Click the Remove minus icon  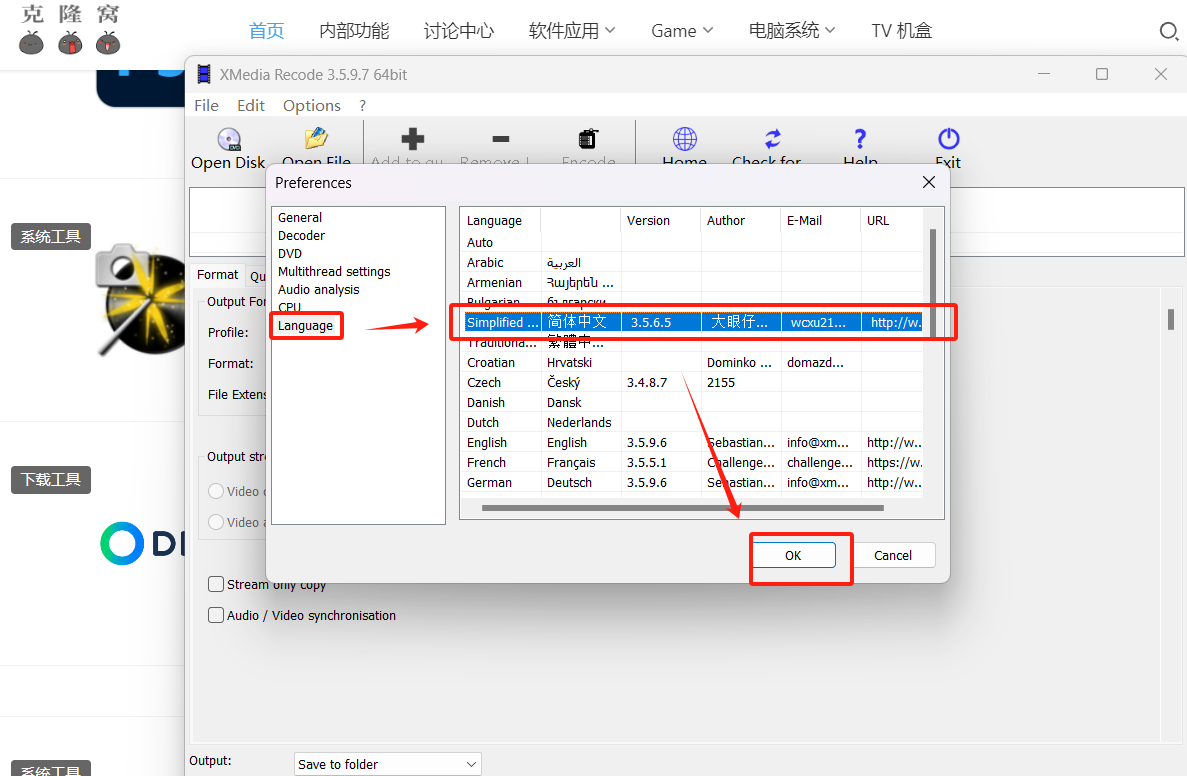(500, 139)
